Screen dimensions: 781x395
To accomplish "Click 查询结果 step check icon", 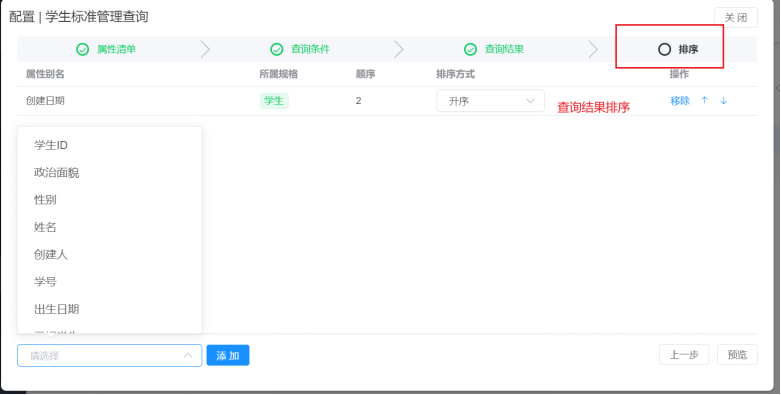I will 470,49.
